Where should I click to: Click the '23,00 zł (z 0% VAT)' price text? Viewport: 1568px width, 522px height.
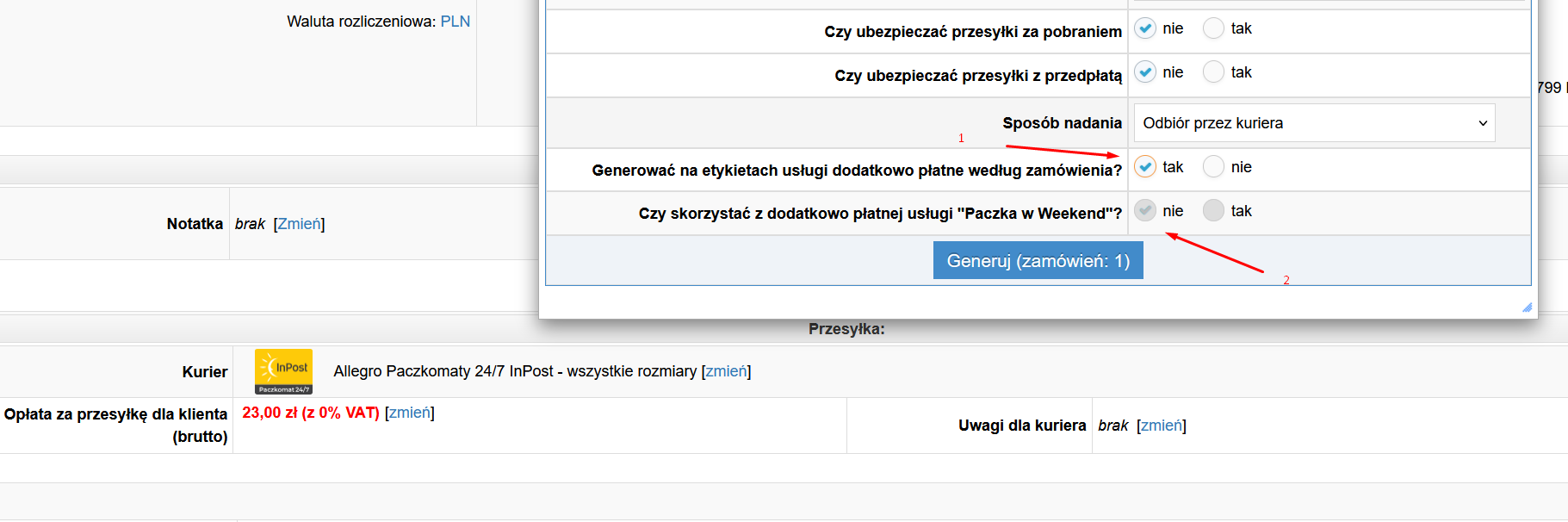click(x=311, y=413)
